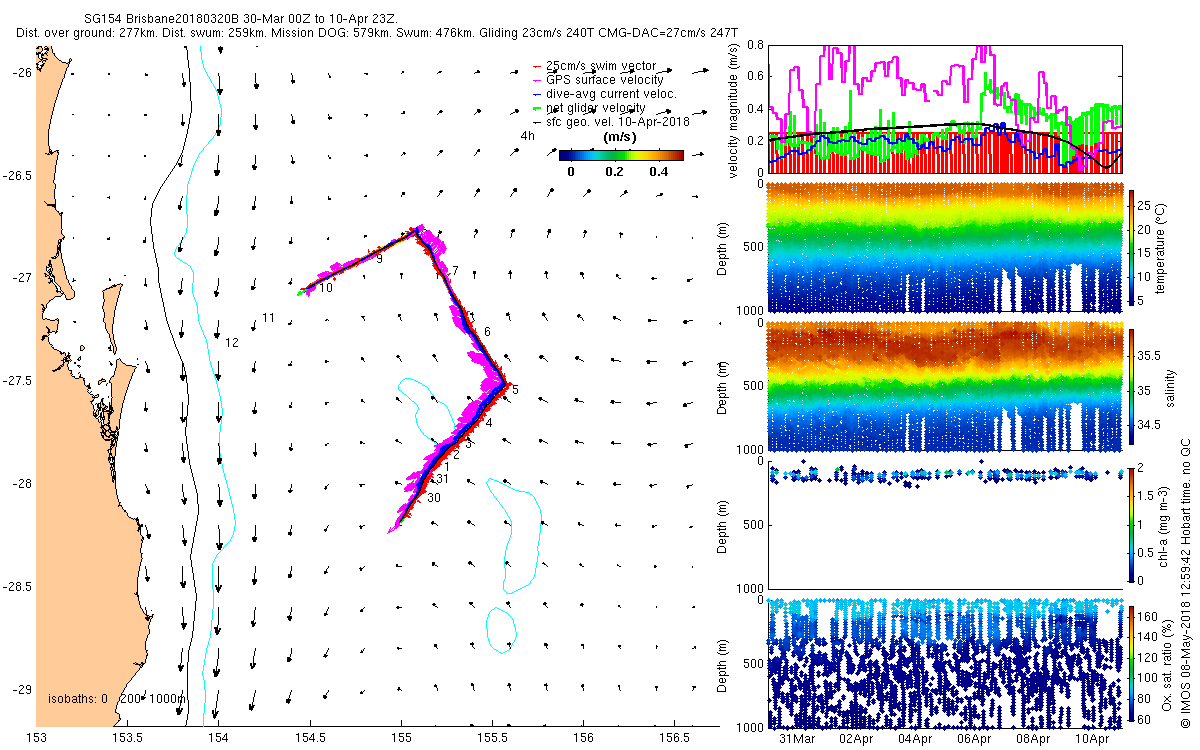Click day marker "7" on glider track
The image size is (1200, 750).
(455, 271)
